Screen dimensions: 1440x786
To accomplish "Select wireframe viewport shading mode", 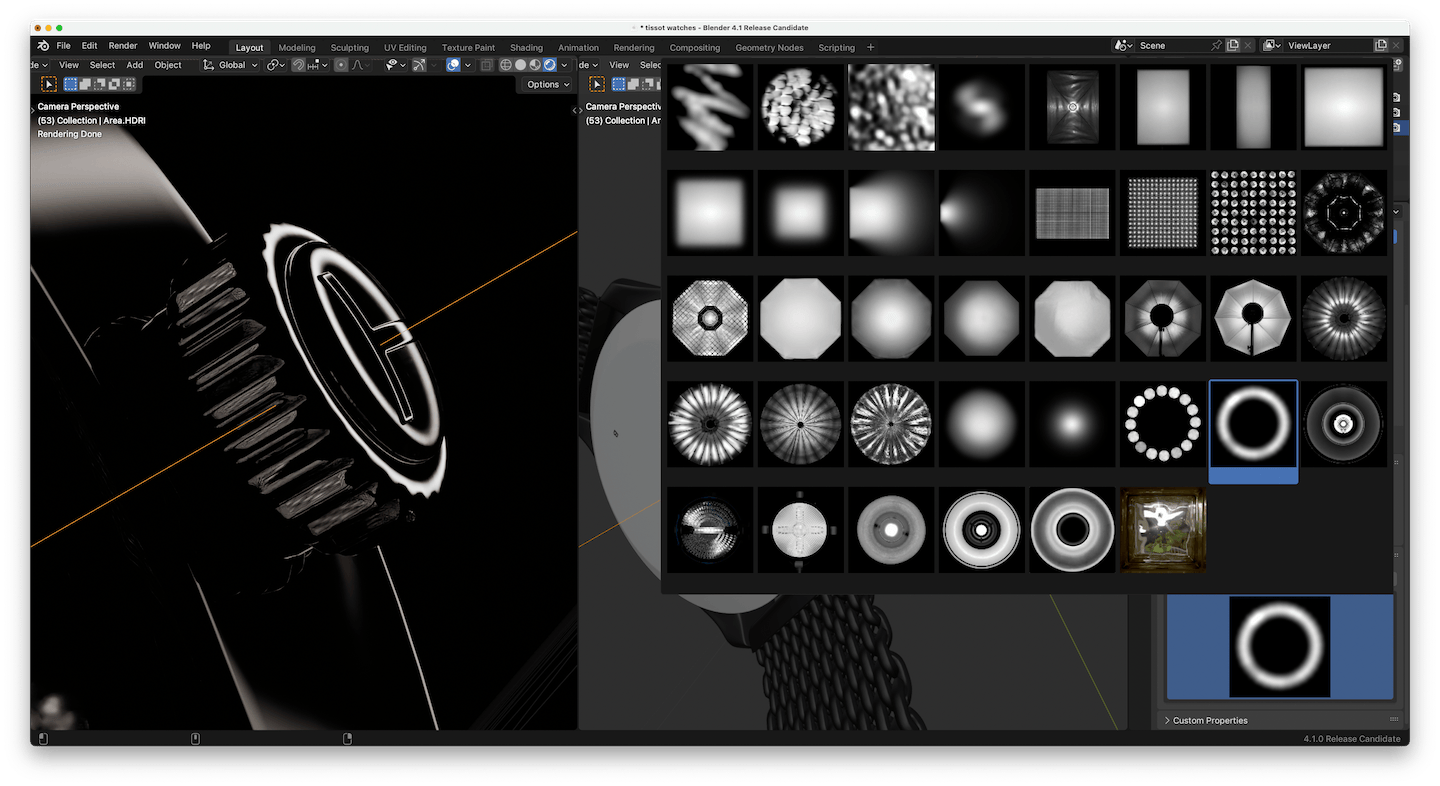I will pos(506,65).
